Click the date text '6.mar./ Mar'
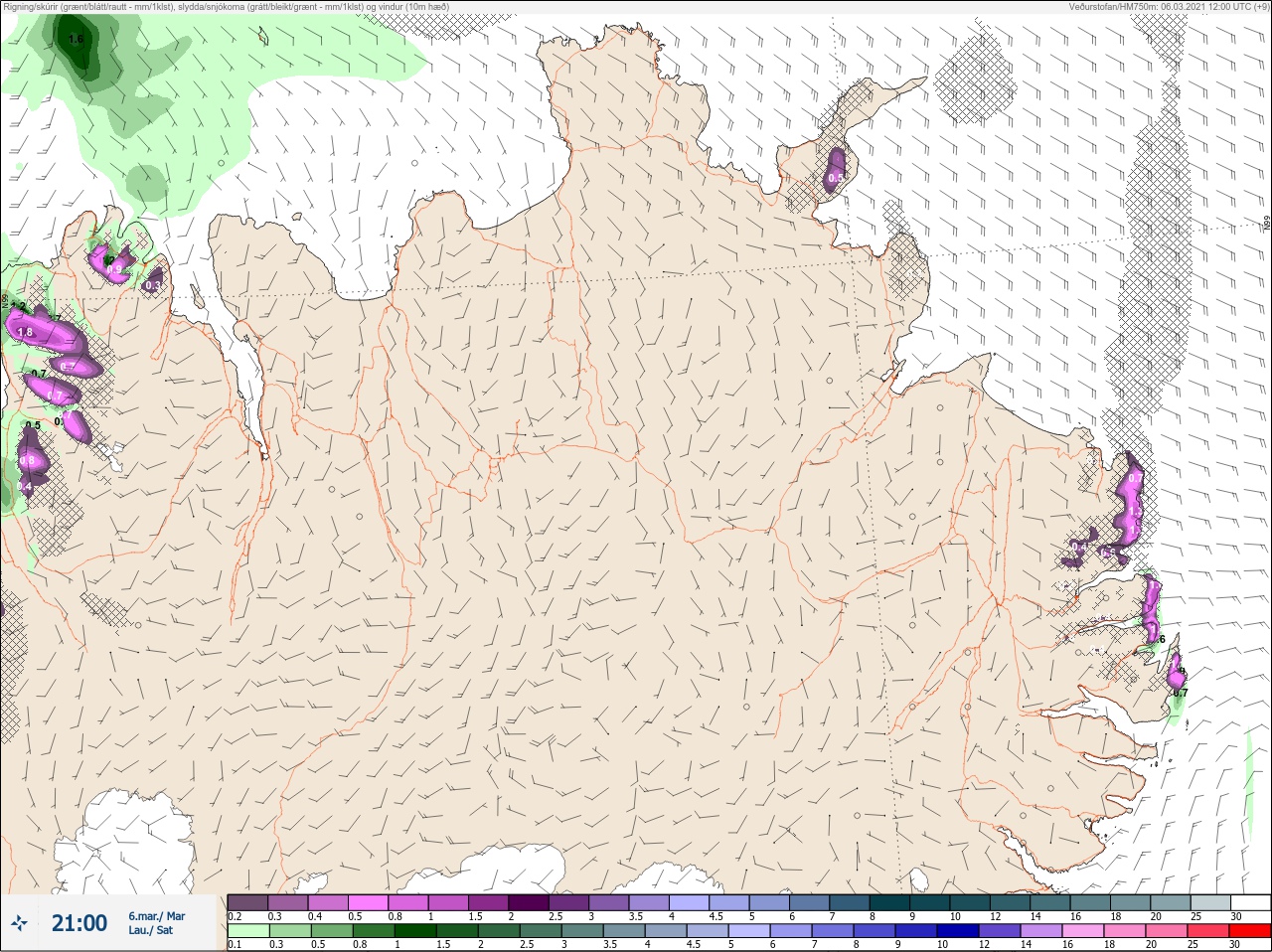The image size is (1272, 952). click(x=157, y=916)
